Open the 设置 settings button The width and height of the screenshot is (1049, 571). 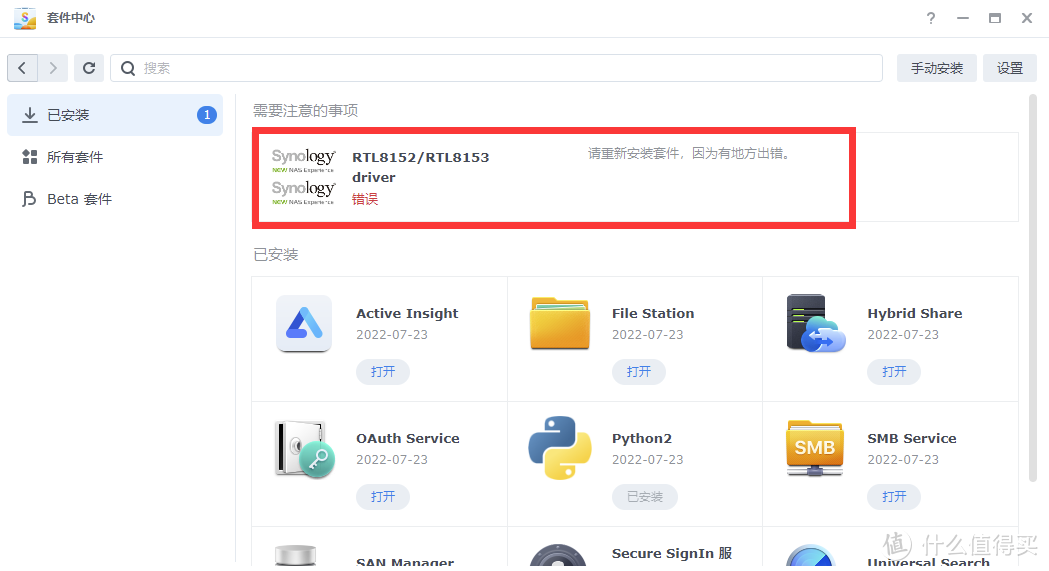[1010, 68]
